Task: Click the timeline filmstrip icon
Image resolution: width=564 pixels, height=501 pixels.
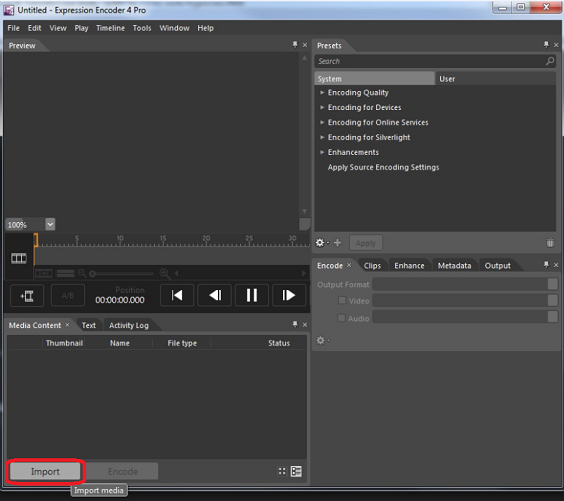Action: tap(19, 258)
